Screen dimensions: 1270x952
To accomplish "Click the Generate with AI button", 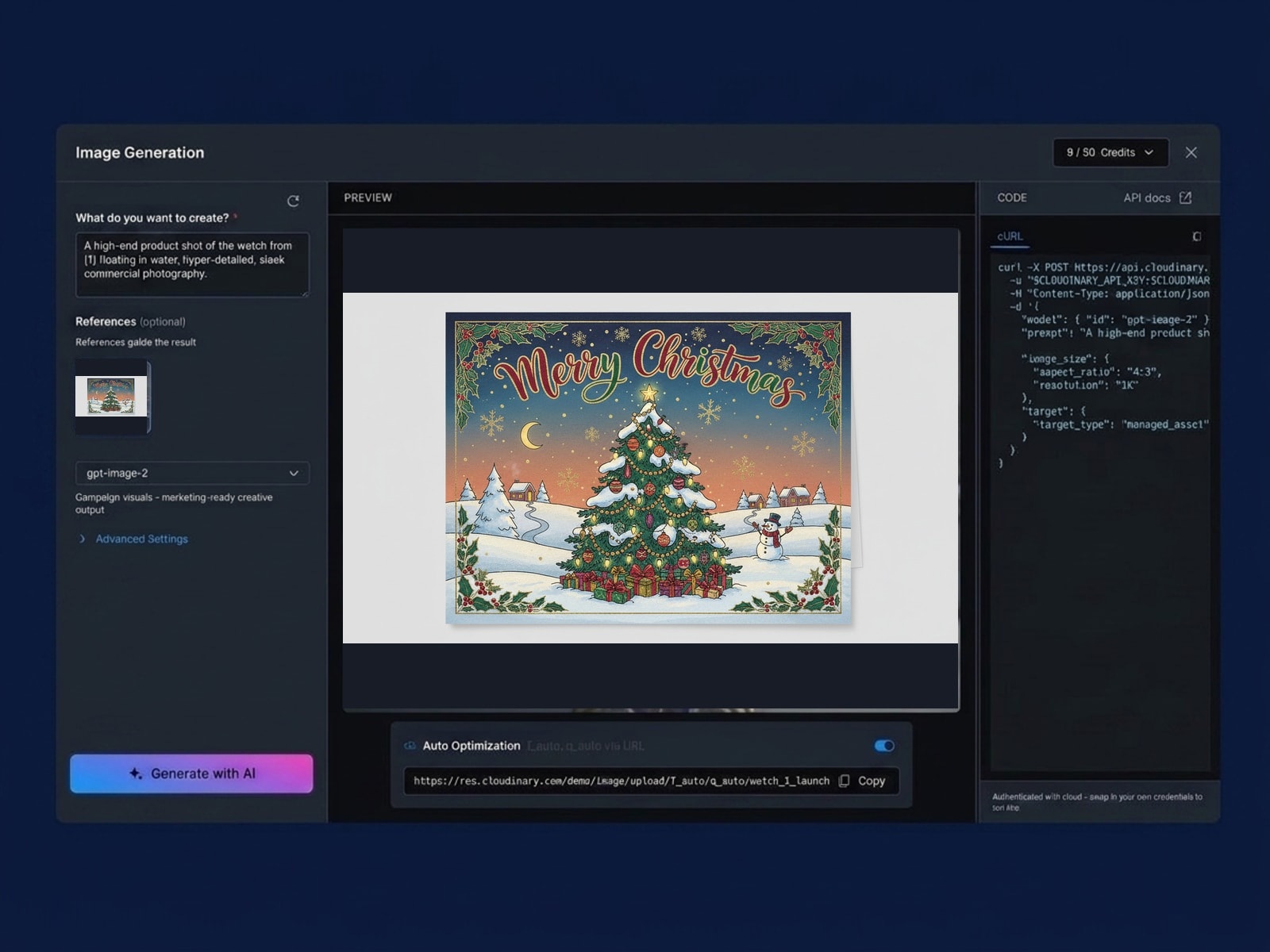I will pyautogui.click(x=191, y=773).
